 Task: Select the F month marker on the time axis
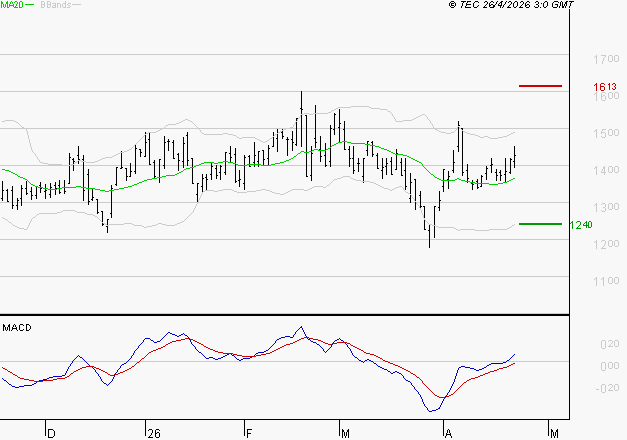tap(248, 433)
